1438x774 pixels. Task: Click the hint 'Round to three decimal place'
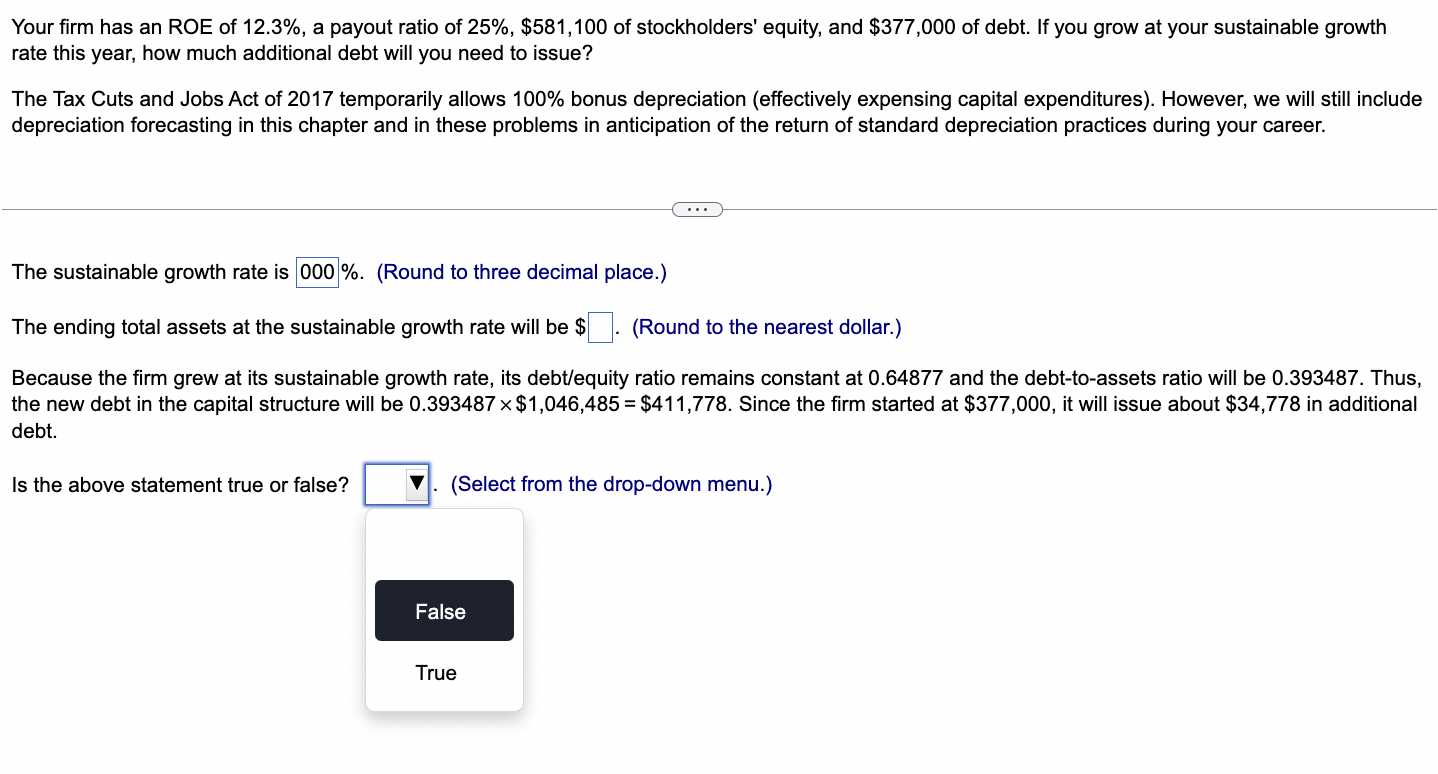(520, 272)
